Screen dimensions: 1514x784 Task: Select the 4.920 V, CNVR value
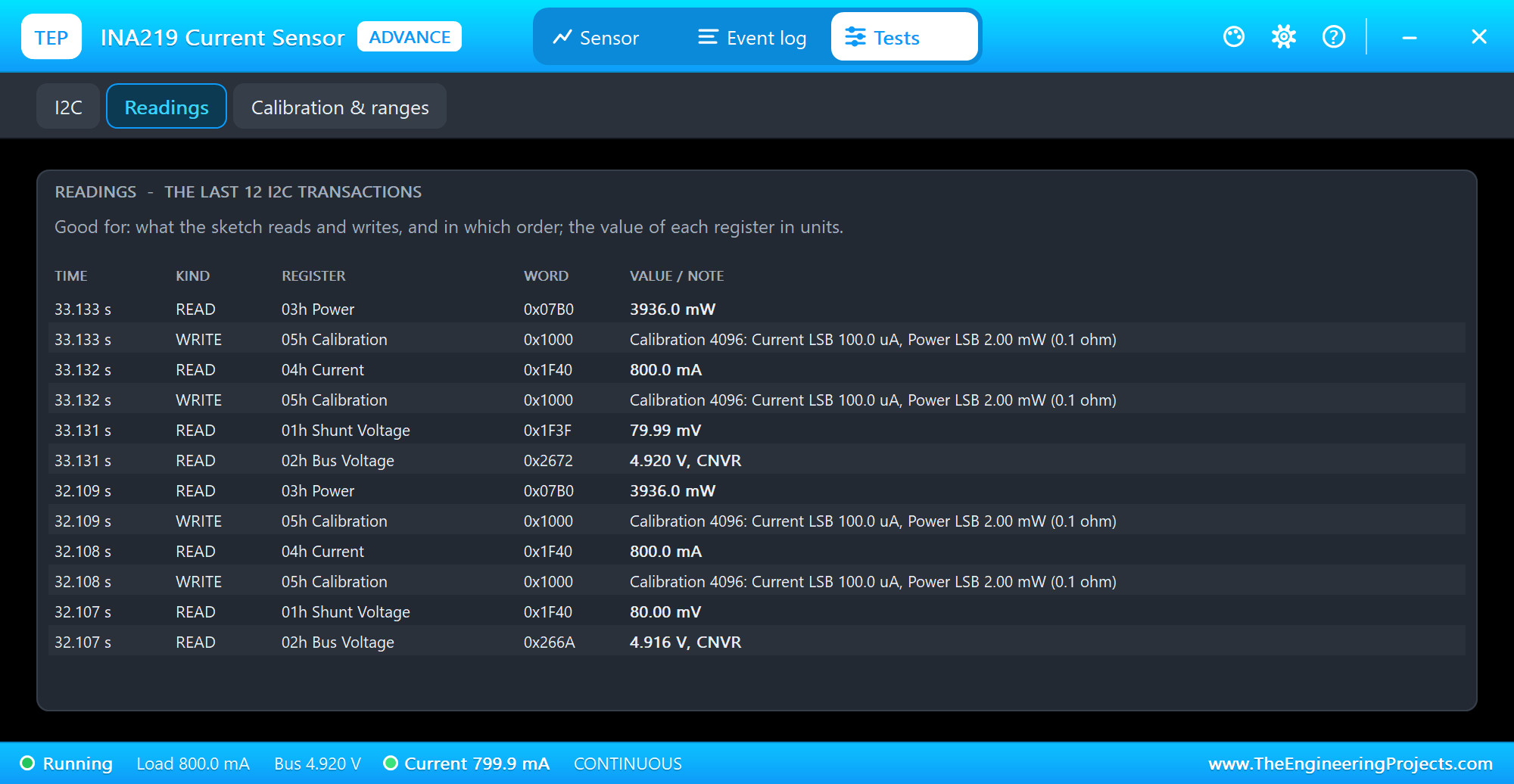pos(685,460)
